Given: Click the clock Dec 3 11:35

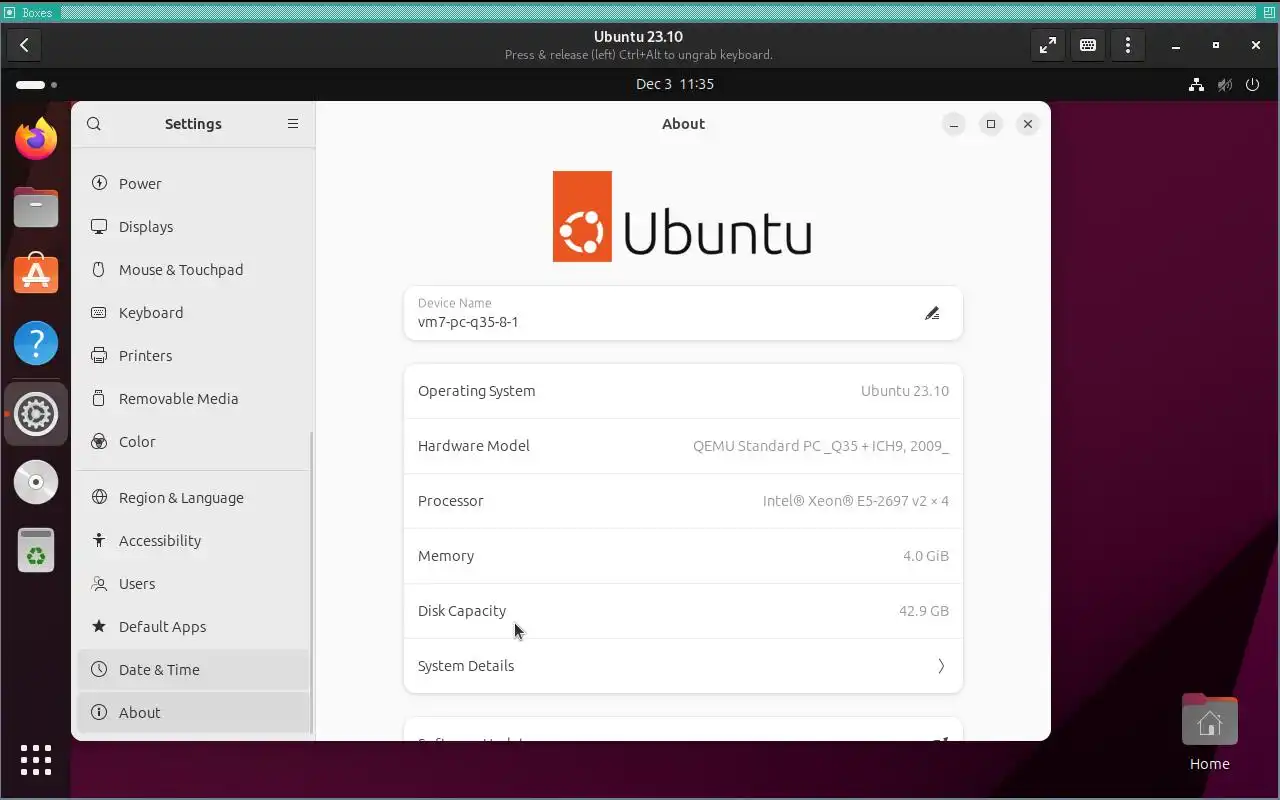Looking at the screenshot, I should click(675, 85).
